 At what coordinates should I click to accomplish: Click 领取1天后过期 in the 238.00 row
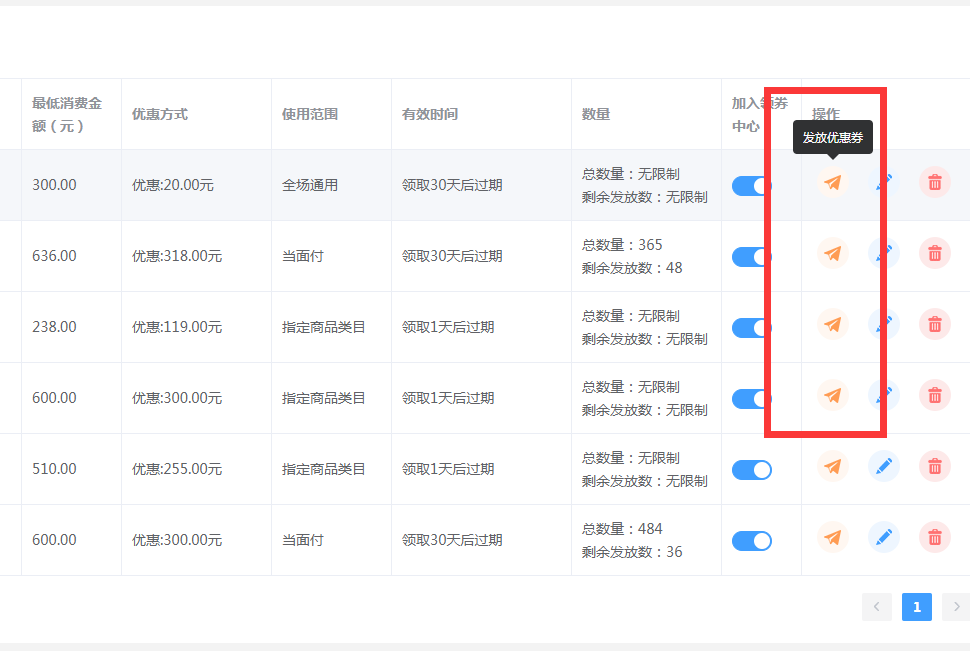click(x=448, y=327)
